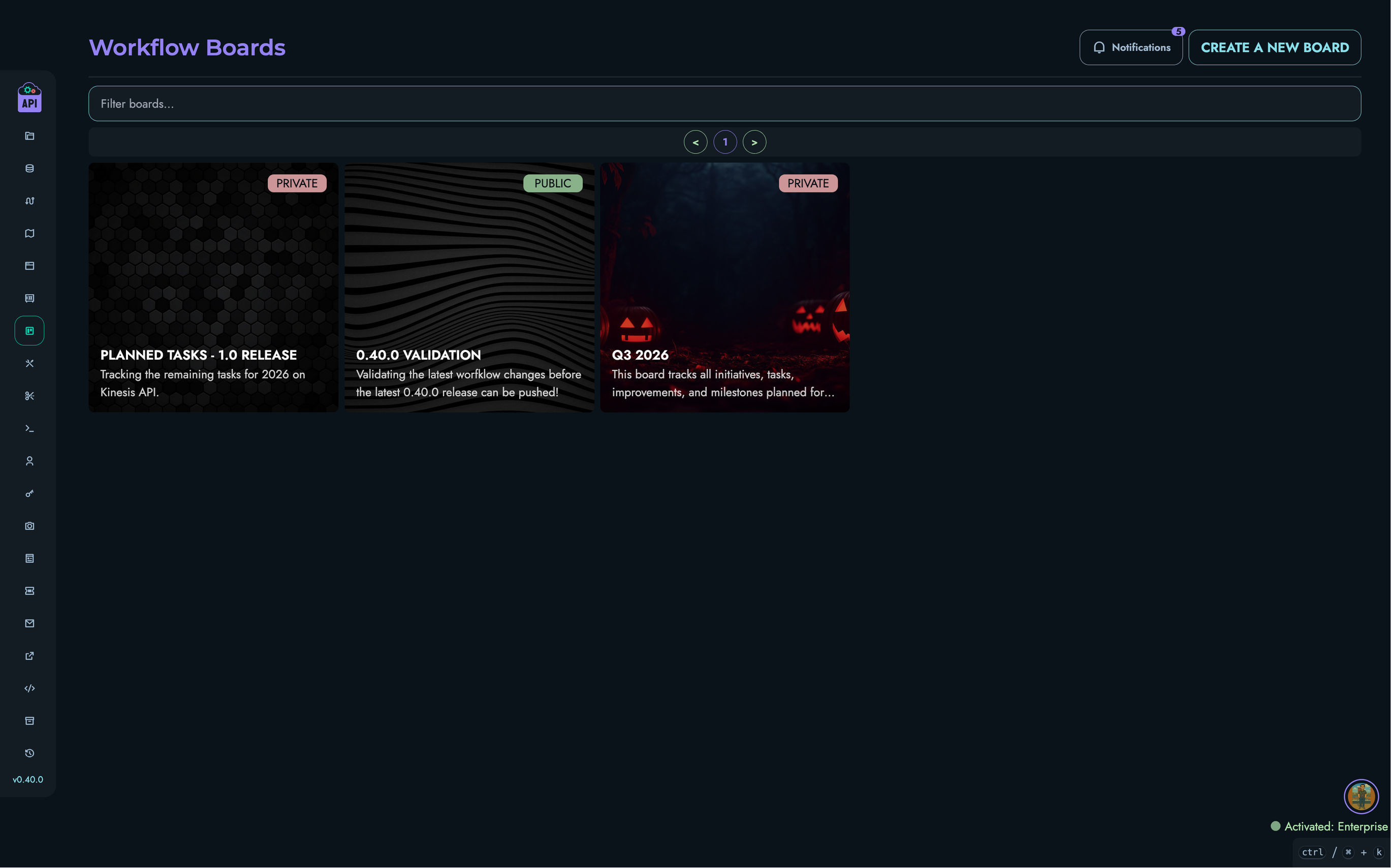The image size is (1391, 868).
Task: Click the Activated: Enterprise status label
Action: coord(1329,827)
